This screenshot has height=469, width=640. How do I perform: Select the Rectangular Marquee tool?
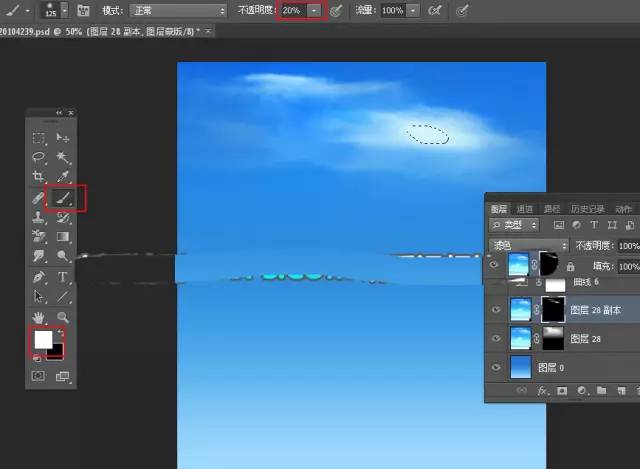[39, 139]
